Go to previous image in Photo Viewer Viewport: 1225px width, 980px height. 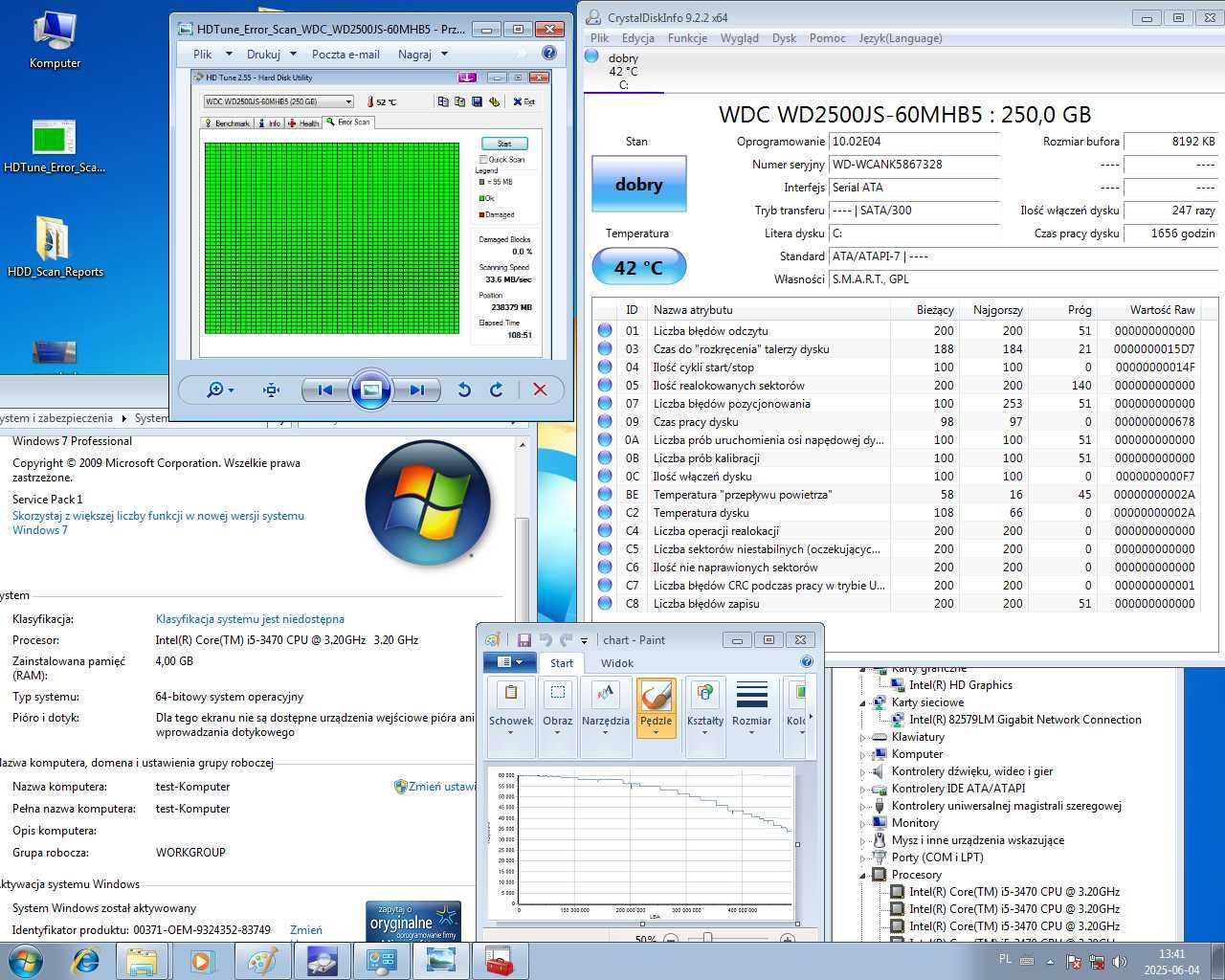[x=325, y=390]
